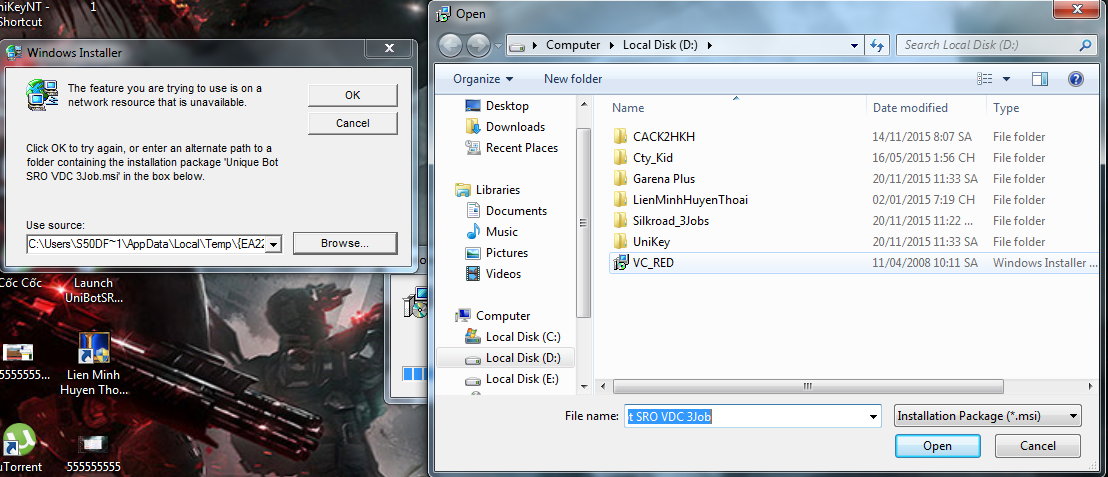Viewport: 1108px width, 477px height.
Task: Click the progress bar behind dialogs
Action: (415, 373)
